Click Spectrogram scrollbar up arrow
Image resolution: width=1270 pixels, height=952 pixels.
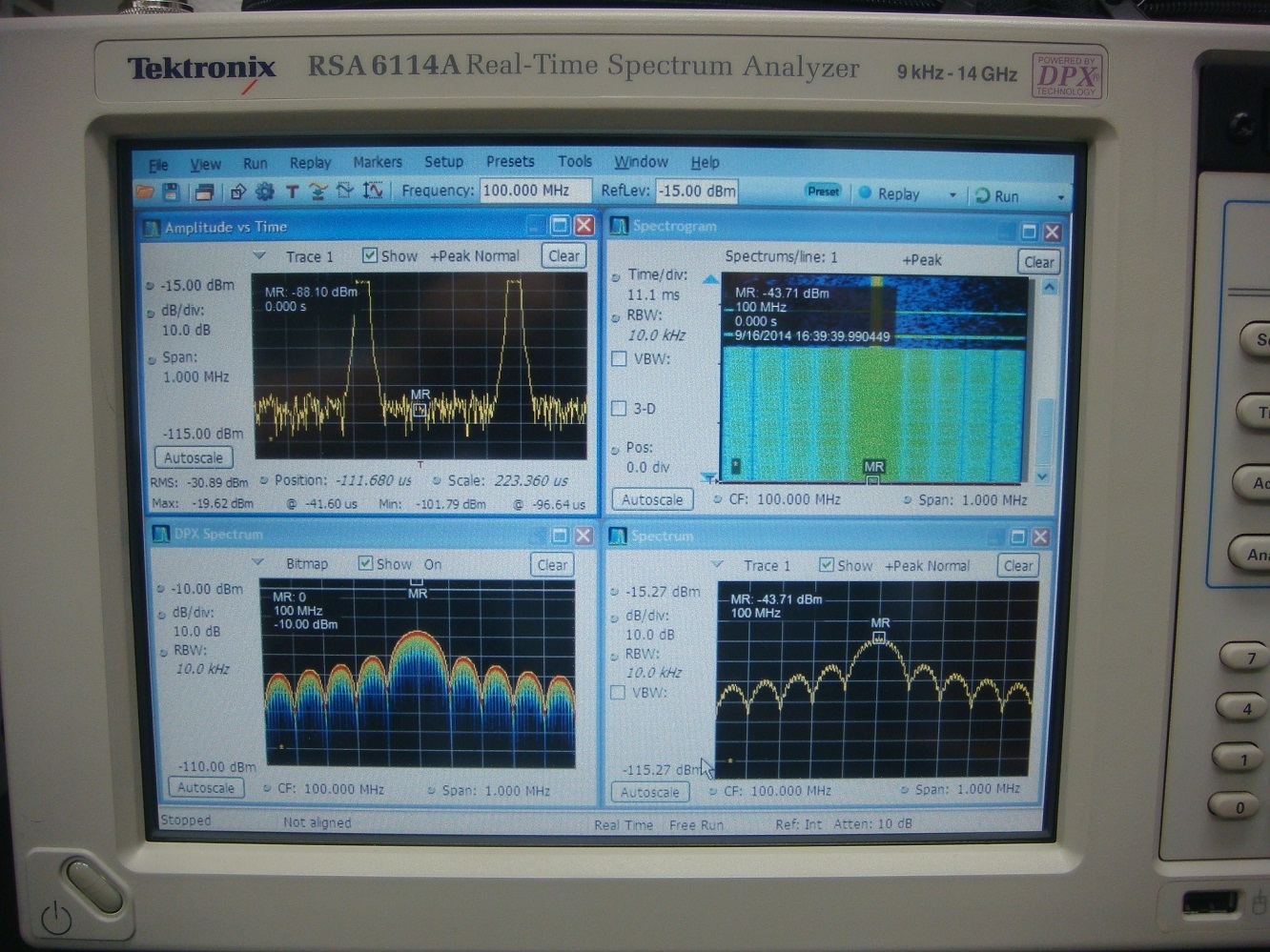1049,288
